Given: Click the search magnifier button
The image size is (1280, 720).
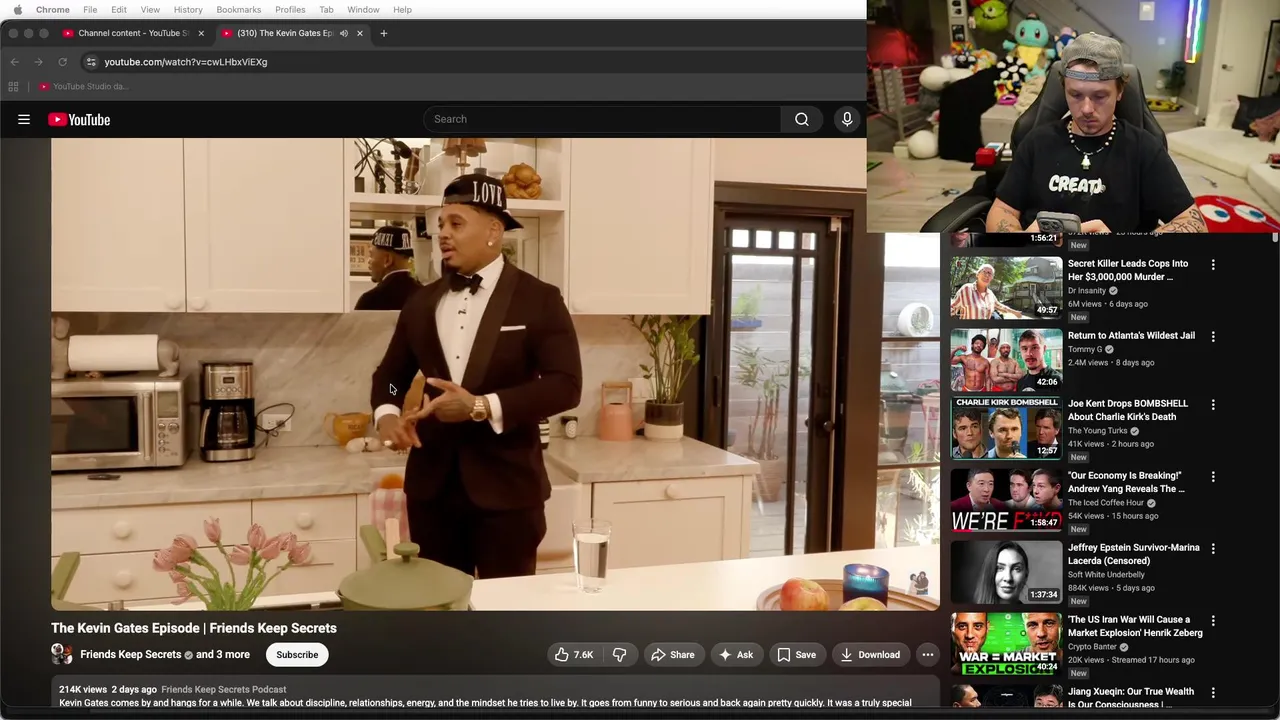Looking at the screenshot, I should click(x=802, y=119).
